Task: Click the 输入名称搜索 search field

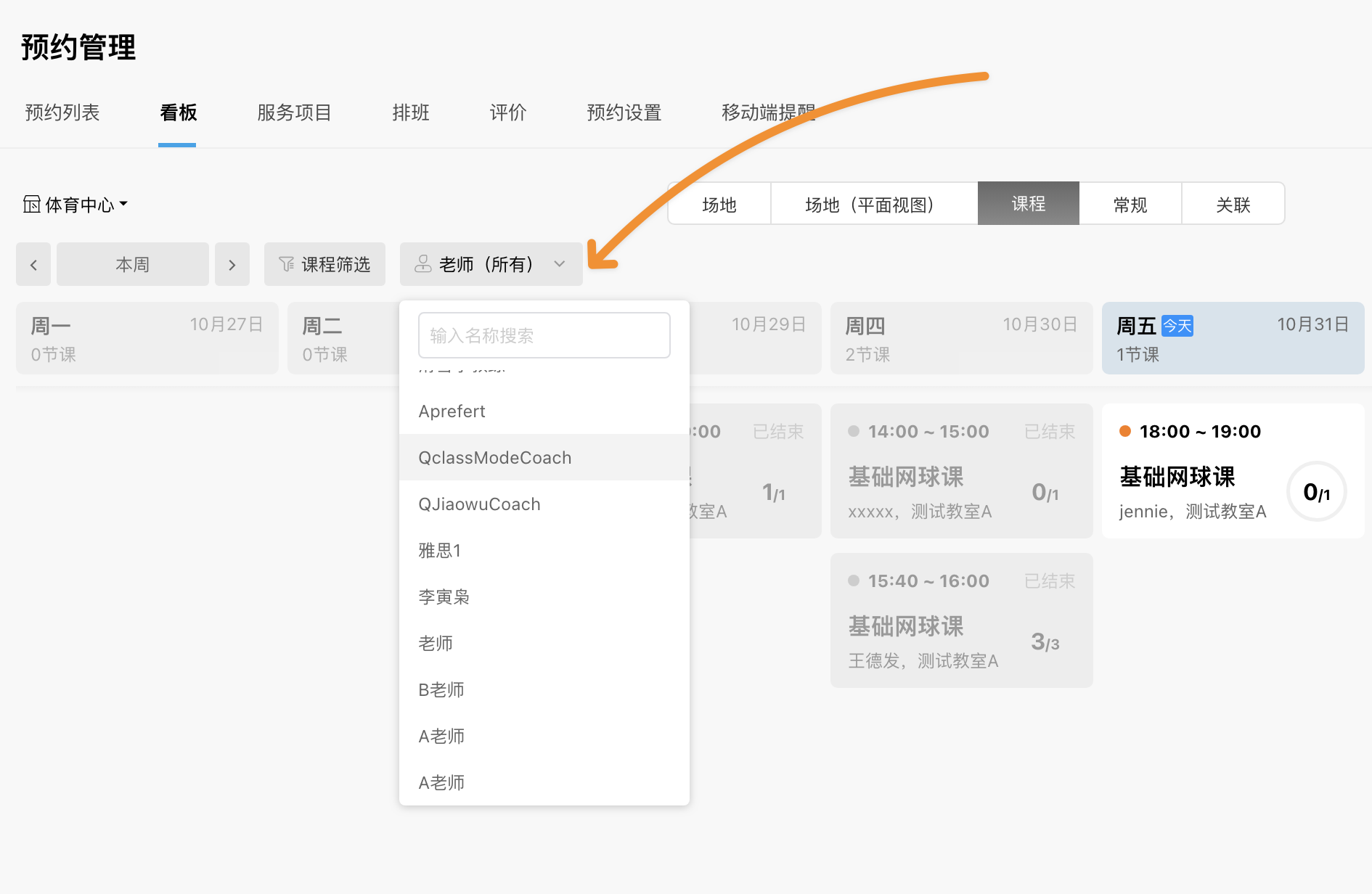Action: click(x=544, y=335)
